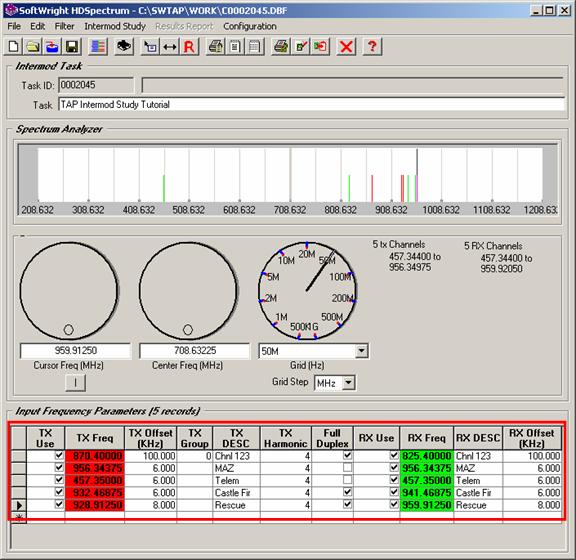Expand the Grid (Hz) 50M dropdown
The width and height of the screenshot is (576, 560).
(362, 351)
